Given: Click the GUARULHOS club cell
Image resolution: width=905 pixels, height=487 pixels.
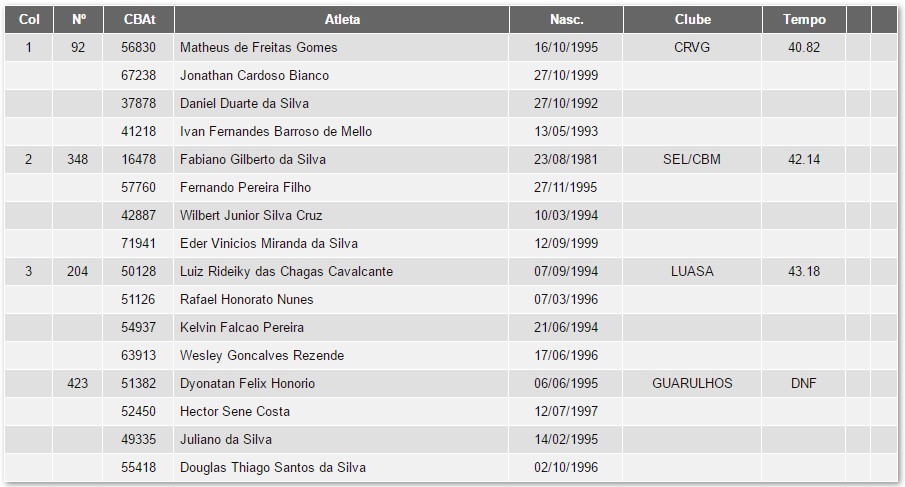Looking at the screenshot, I should [692, 383].
